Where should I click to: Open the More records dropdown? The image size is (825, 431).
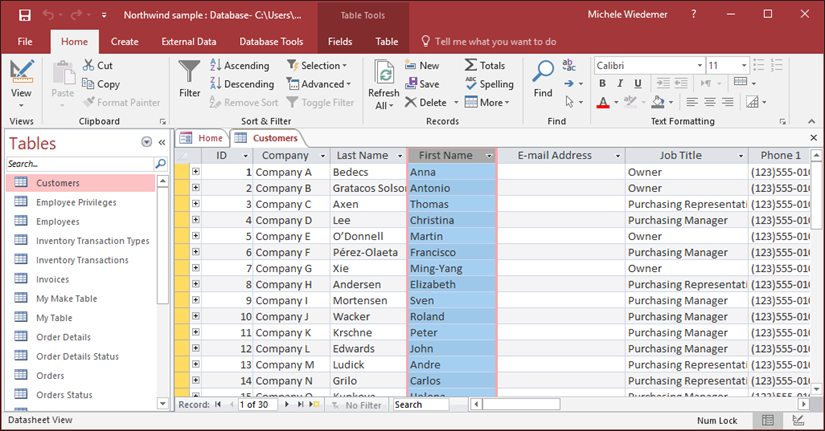click(487, 102)
